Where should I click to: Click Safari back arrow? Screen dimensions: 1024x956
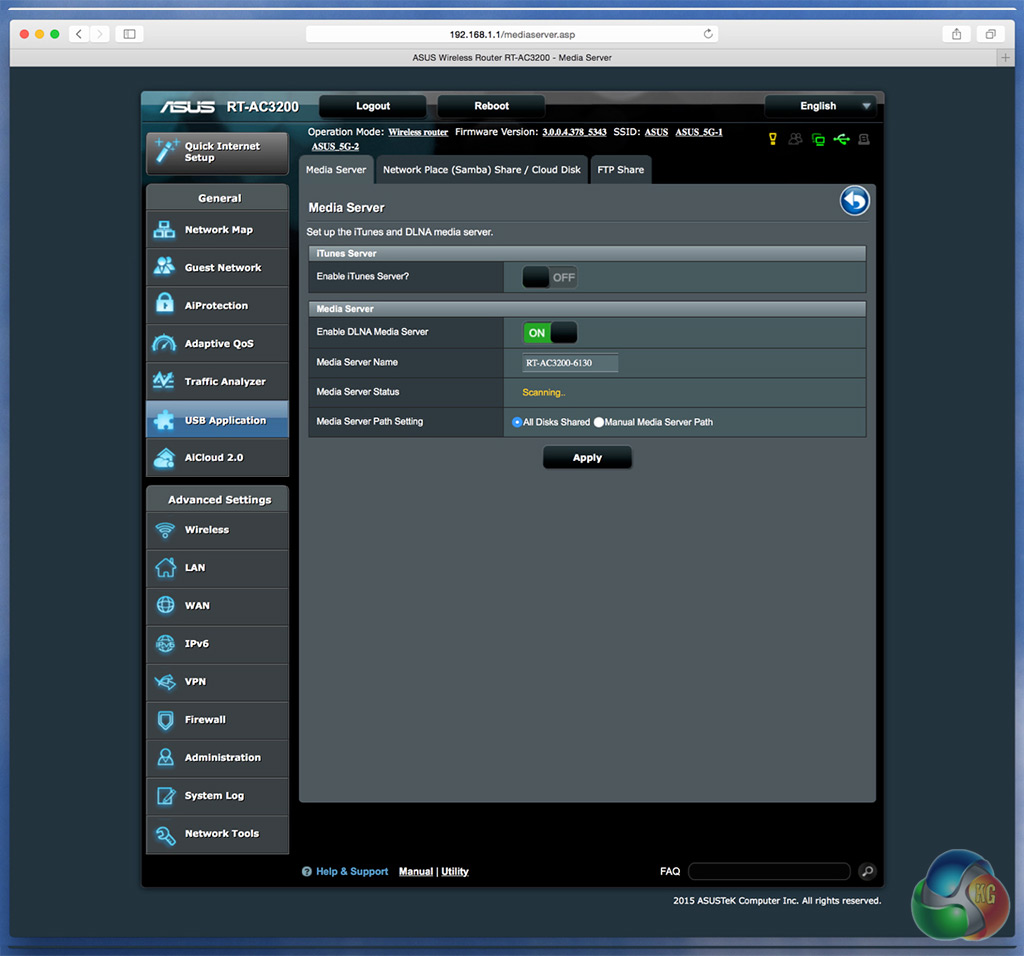pyautogui.click(x=79, y=34)
